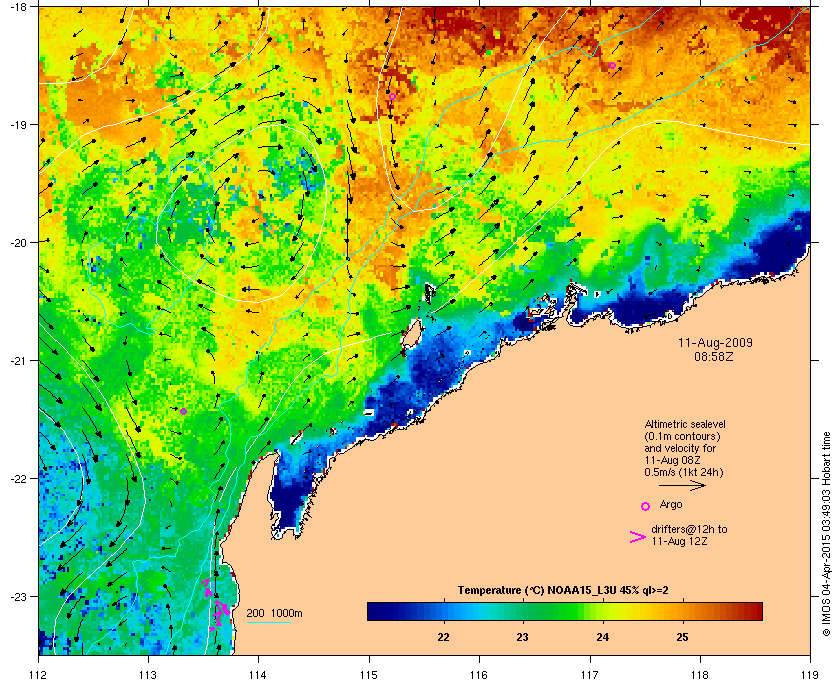Click longitude axis label 118
This screenshot has height=680, width=840.
700,674
